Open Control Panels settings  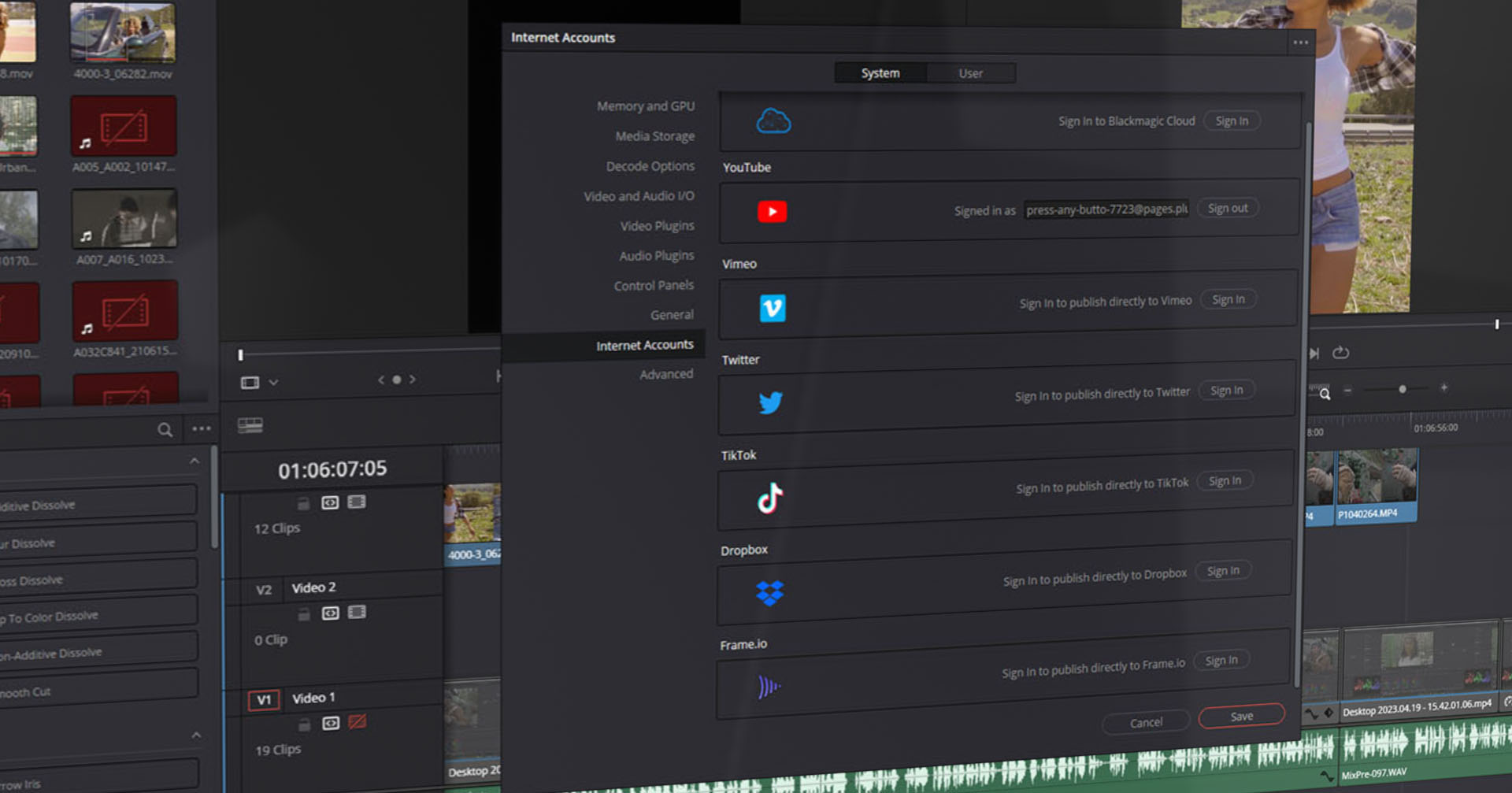654,286
